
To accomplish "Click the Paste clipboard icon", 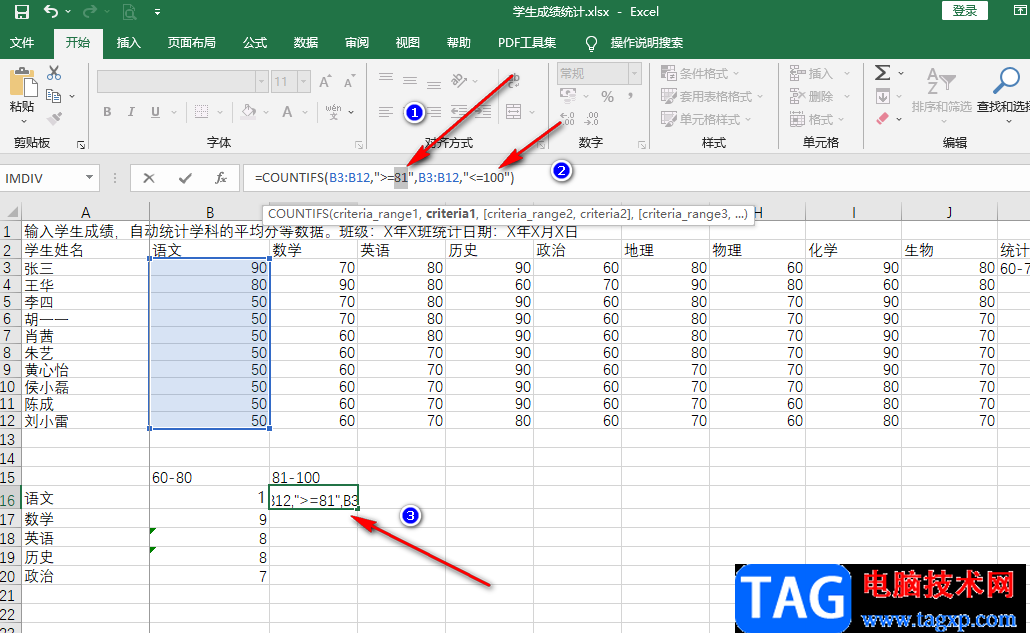I will click(24, 82).
